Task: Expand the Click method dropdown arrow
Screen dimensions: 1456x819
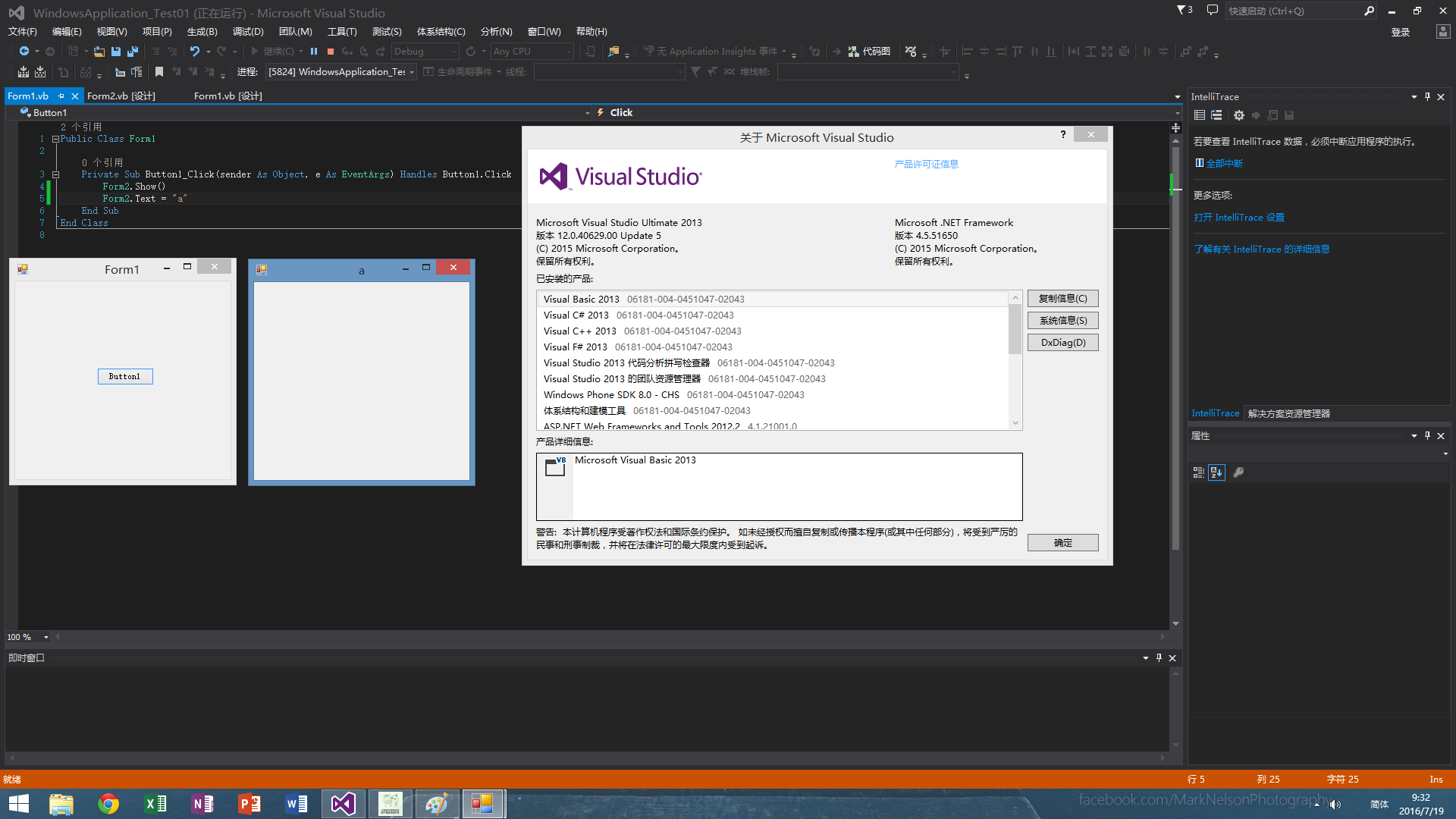Action: point(1177,113)
